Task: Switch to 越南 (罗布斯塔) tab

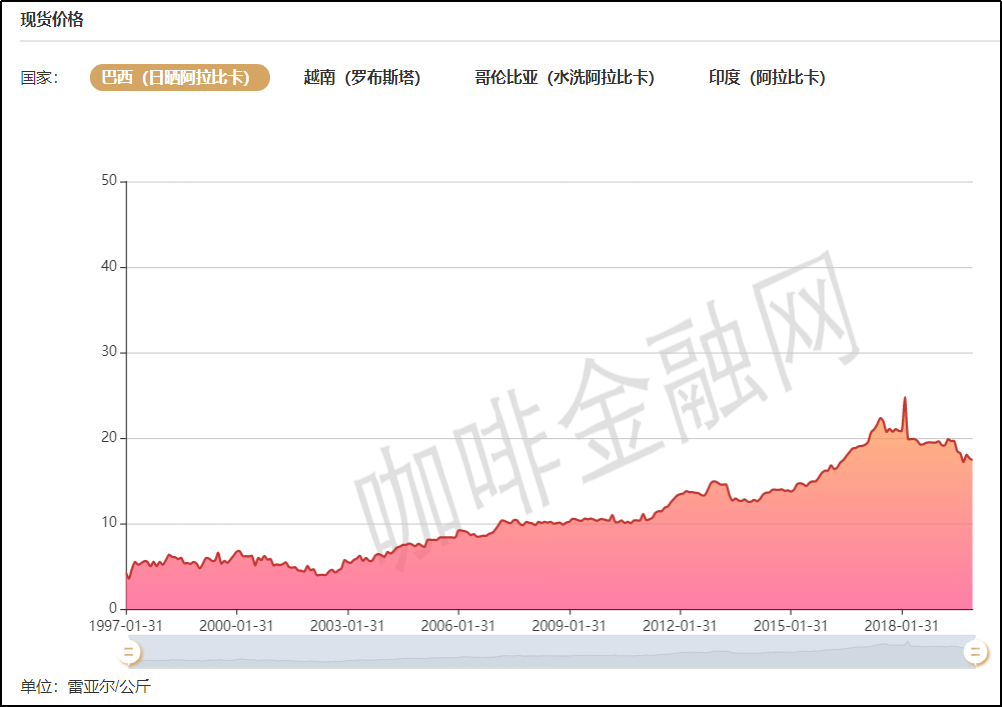Action: (362, 77)
